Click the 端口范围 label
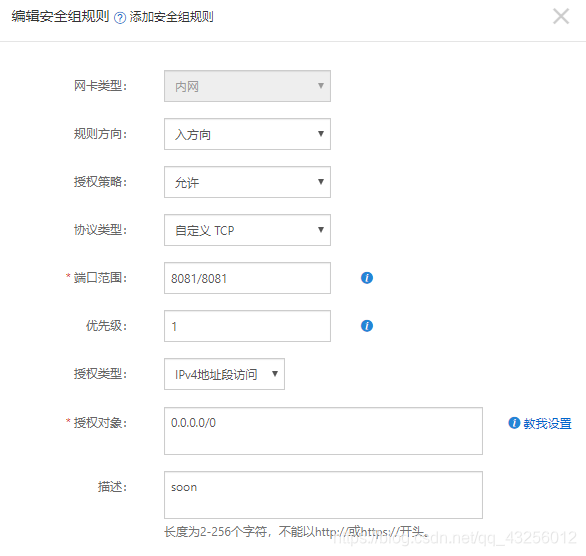Viewport: 586px width, 556px height. pyautogui.click(x=100, y=278)
